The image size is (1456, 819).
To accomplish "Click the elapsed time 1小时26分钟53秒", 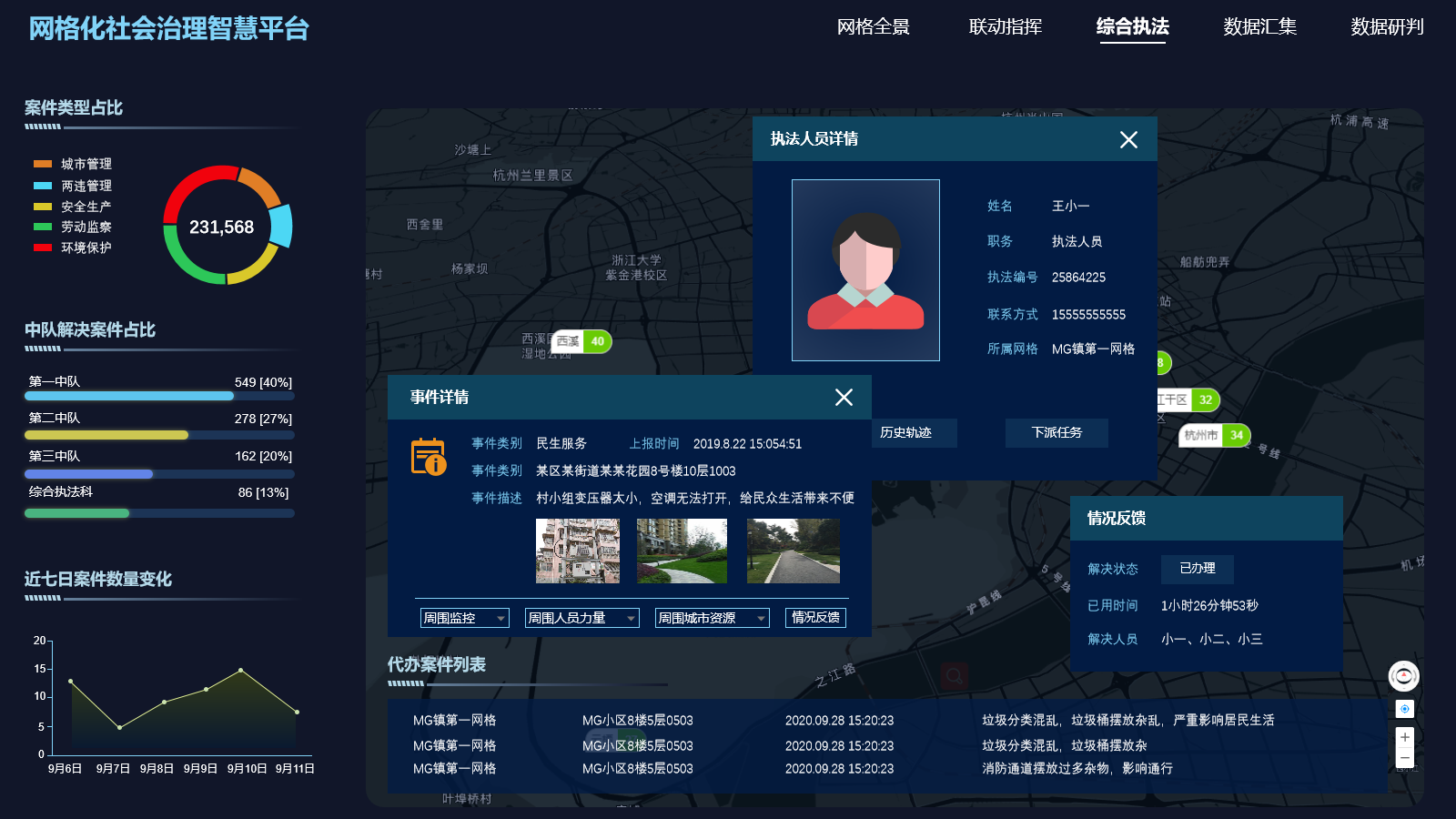I will 1209,605.
